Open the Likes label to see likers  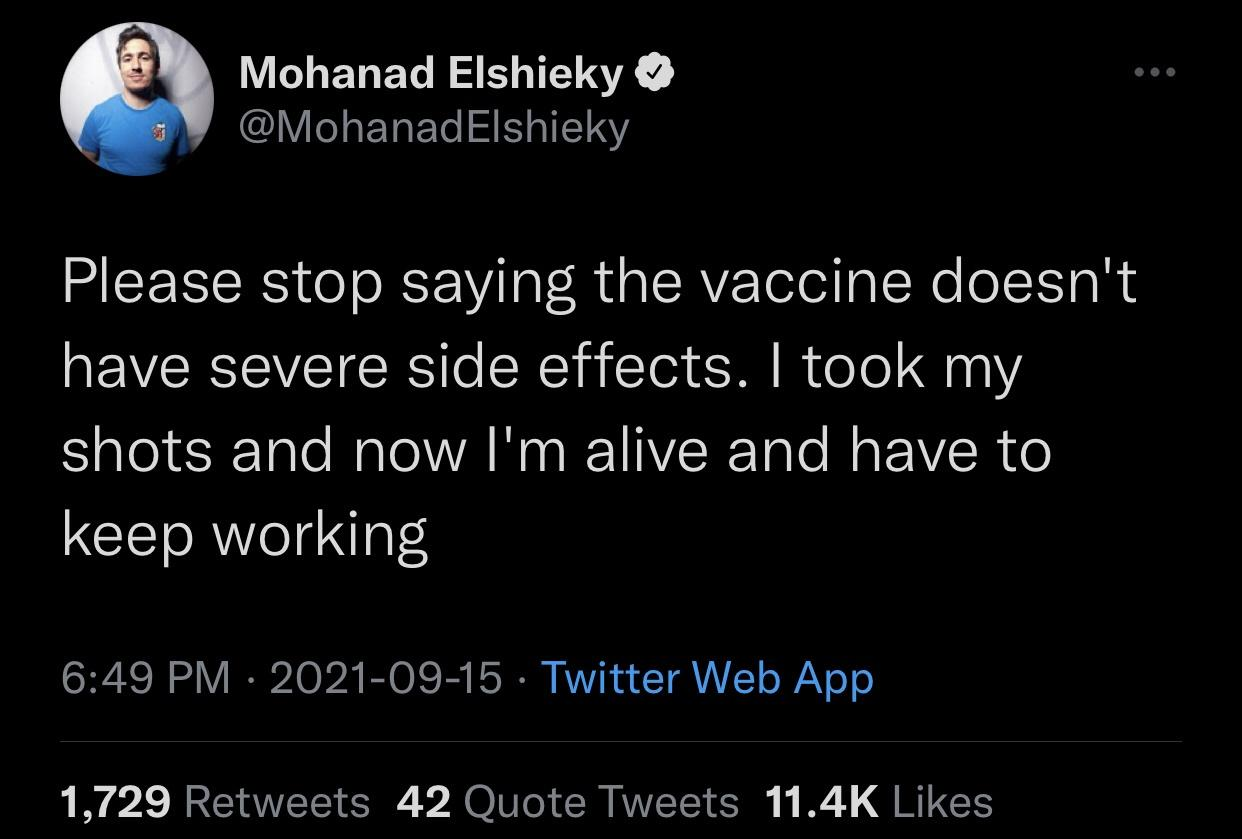pos(942,801)
